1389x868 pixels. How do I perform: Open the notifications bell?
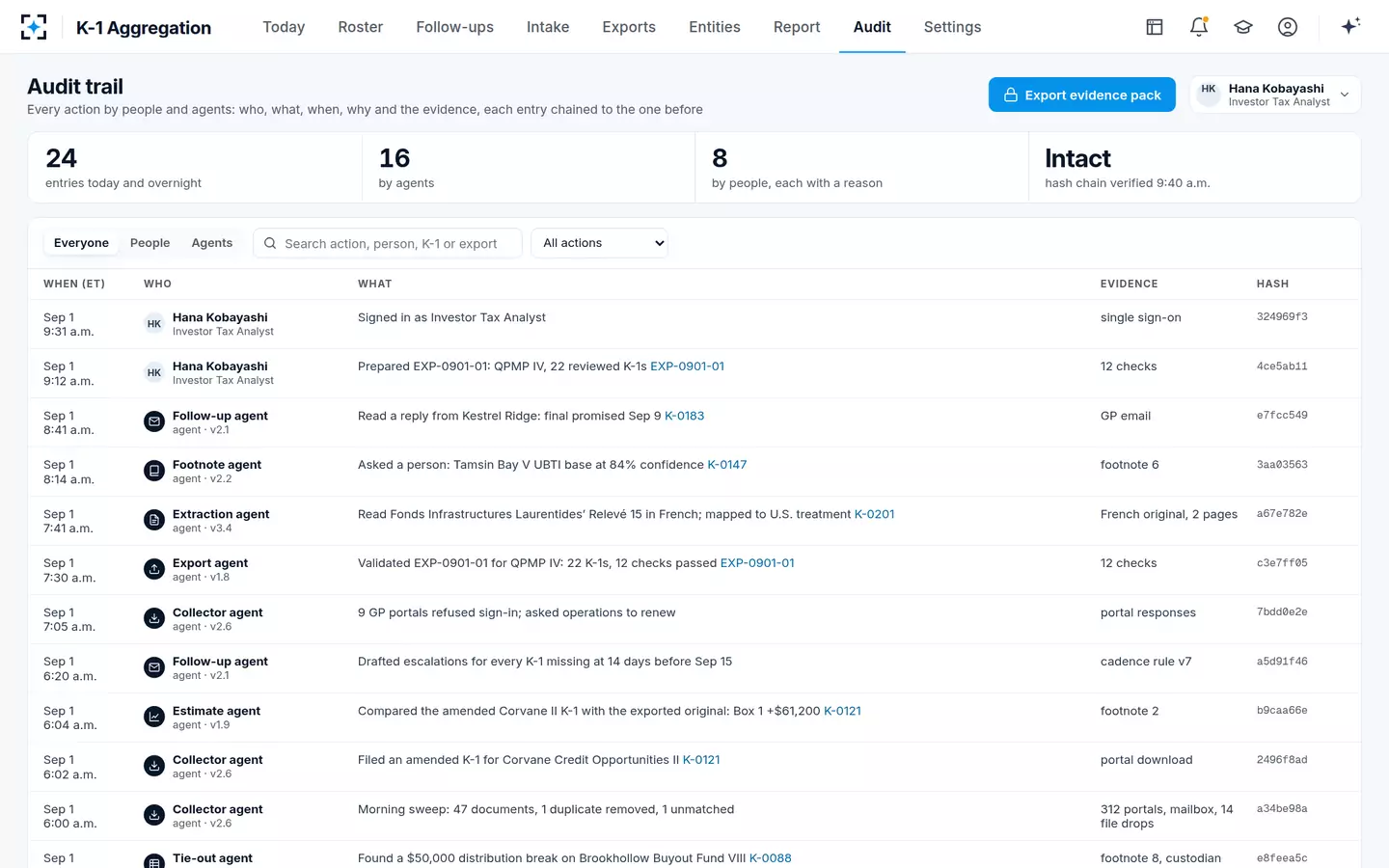point(1199,27)
